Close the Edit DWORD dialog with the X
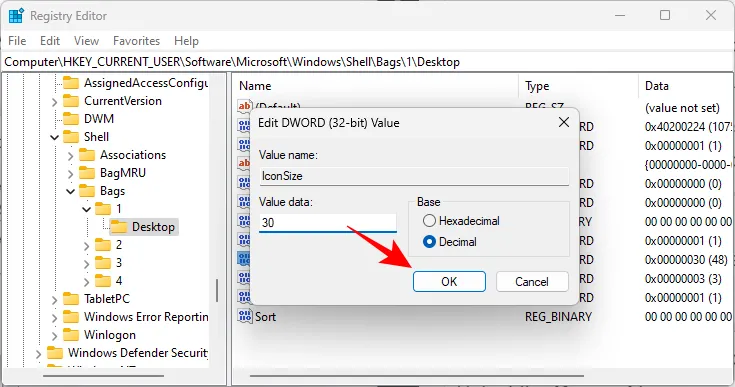The image size is (735, 387). [x=564, y=123]
